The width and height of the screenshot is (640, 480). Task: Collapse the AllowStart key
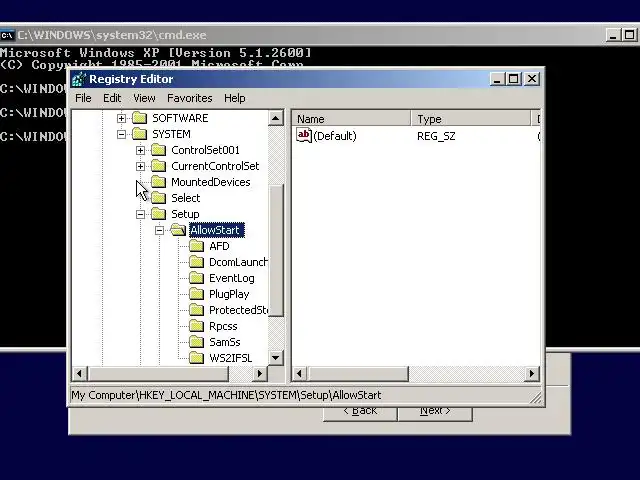160,230
